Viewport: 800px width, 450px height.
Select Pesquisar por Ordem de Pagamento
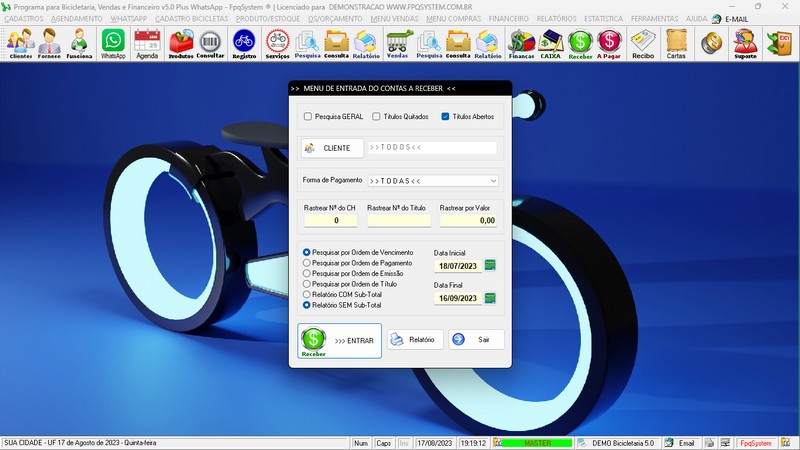[x=307, y=263]
